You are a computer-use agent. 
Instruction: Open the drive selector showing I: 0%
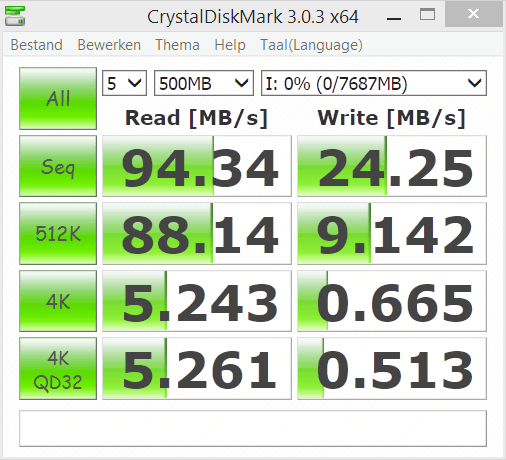tap(374, 83)
